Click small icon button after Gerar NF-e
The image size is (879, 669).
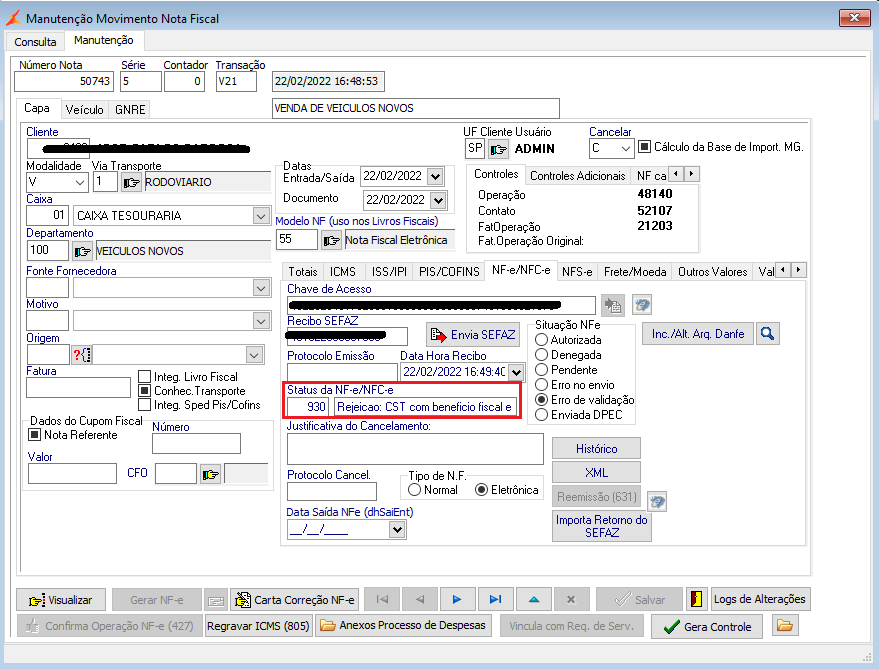pyautogui.click(x=216, y=600)
